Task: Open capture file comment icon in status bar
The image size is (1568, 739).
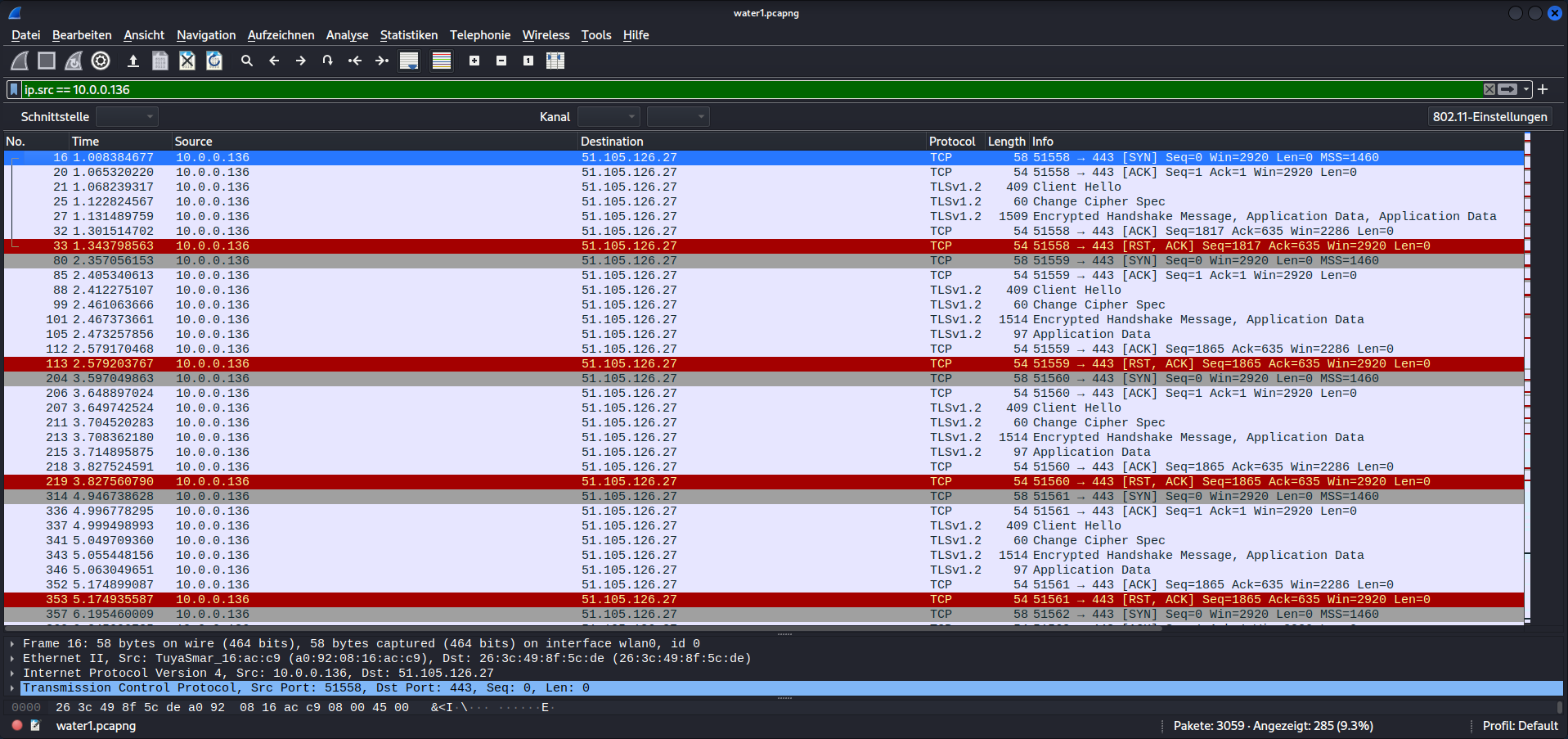Action: [35, 726]
